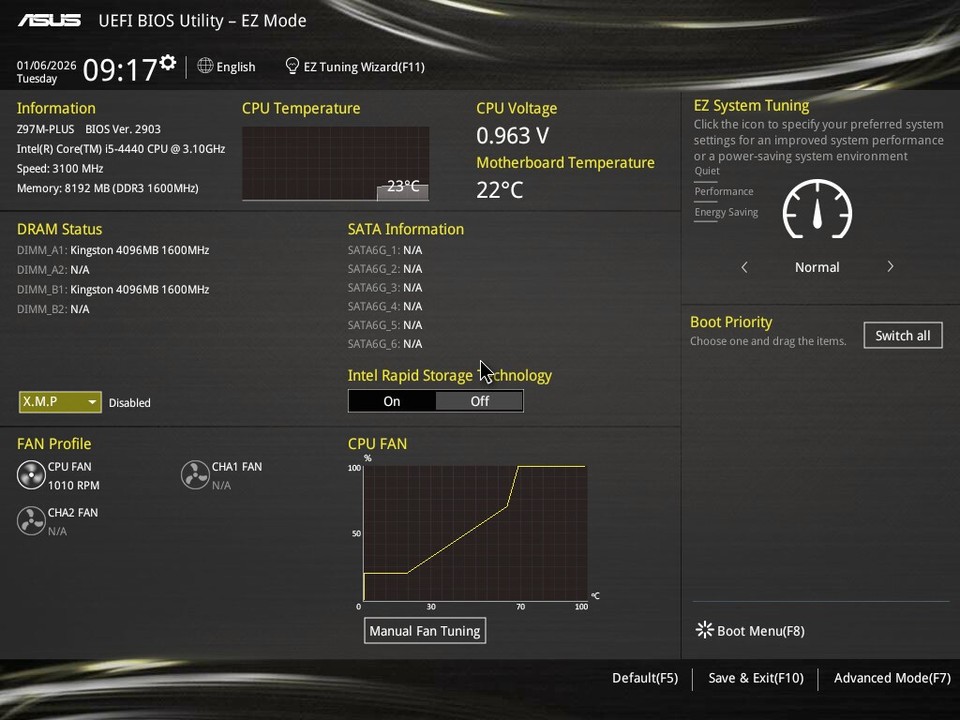
Task: Click the EZ Tuning Wizard lightbulb icon
Action: point(292,66)
